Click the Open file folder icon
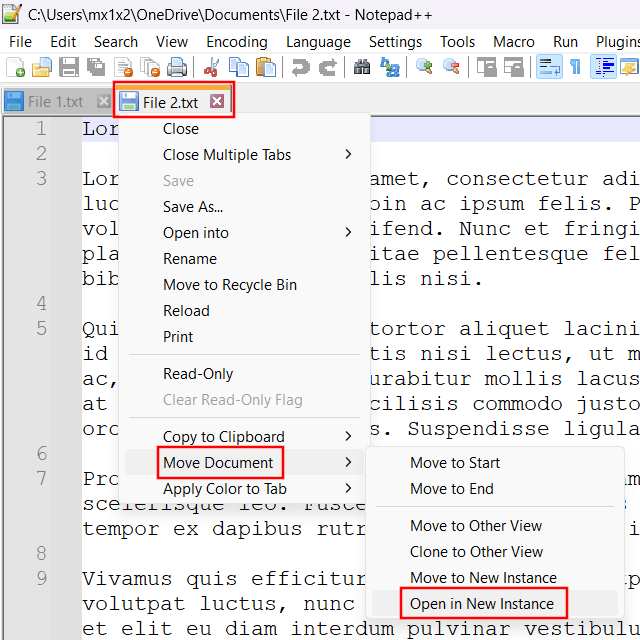The image size is (640, 640). [42, 67]
